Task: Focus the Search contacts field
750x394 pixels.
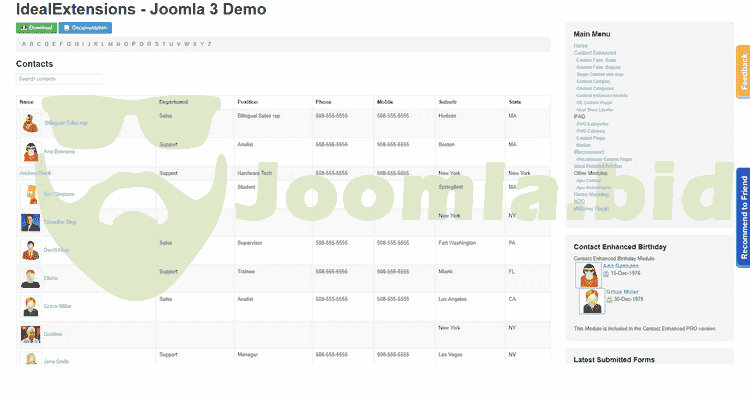Action: (x=59, y=79)
